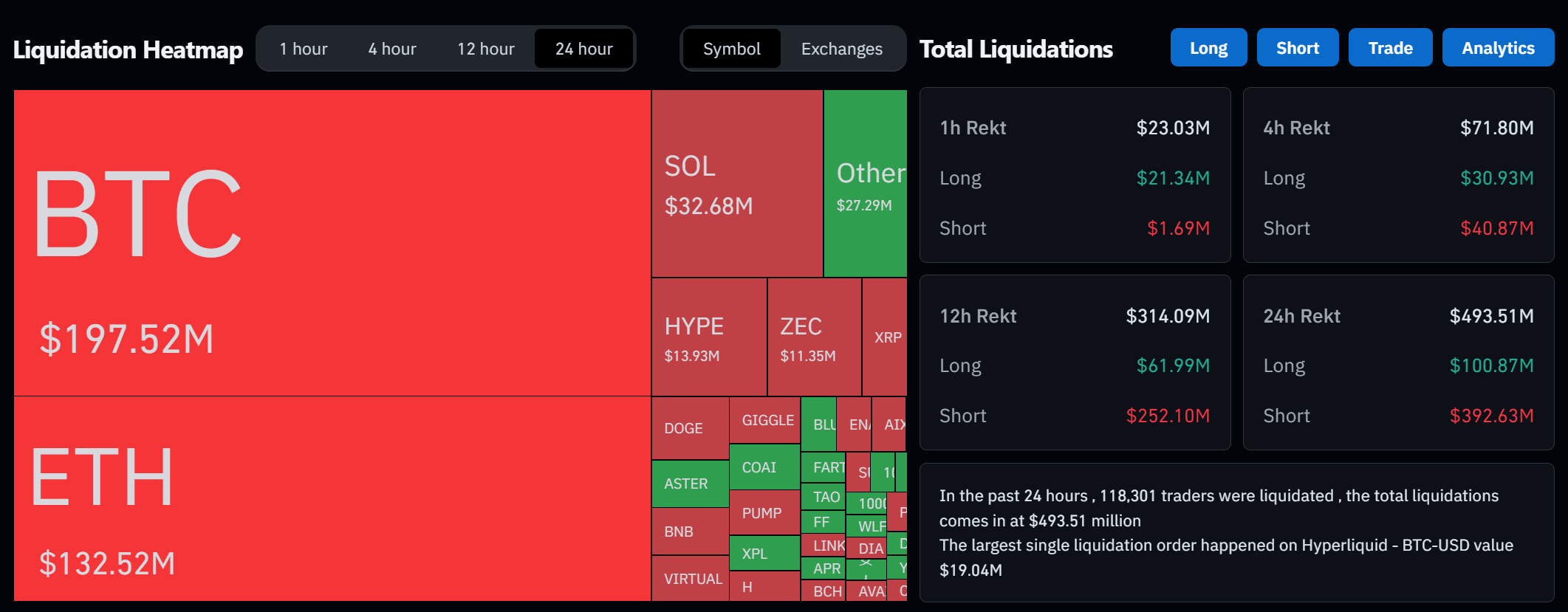Screen dimensions: 1568x612
Task: Click the Long button
Action: pos(1208,48)
